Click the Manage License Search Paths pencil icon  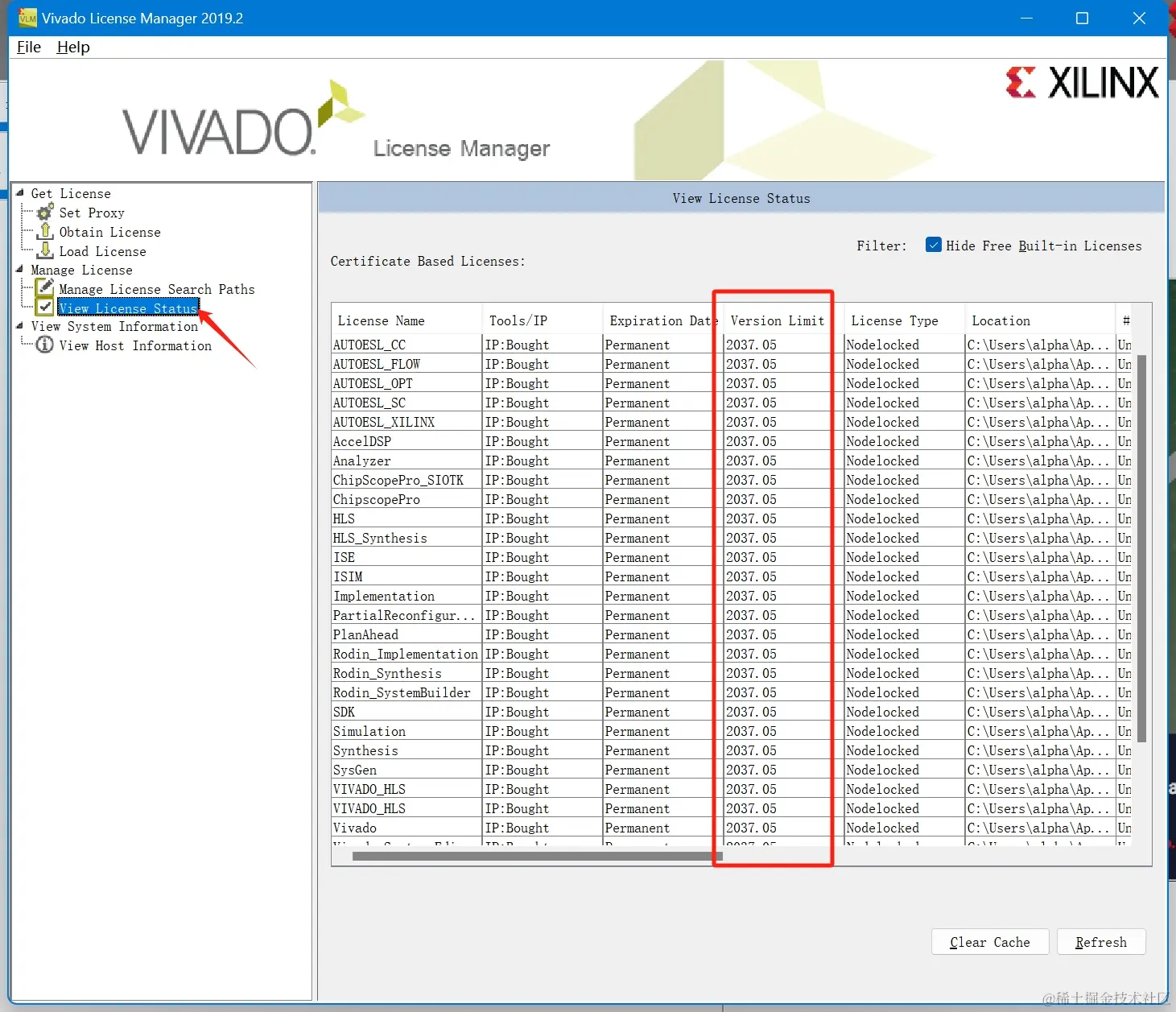coord(45,288)
